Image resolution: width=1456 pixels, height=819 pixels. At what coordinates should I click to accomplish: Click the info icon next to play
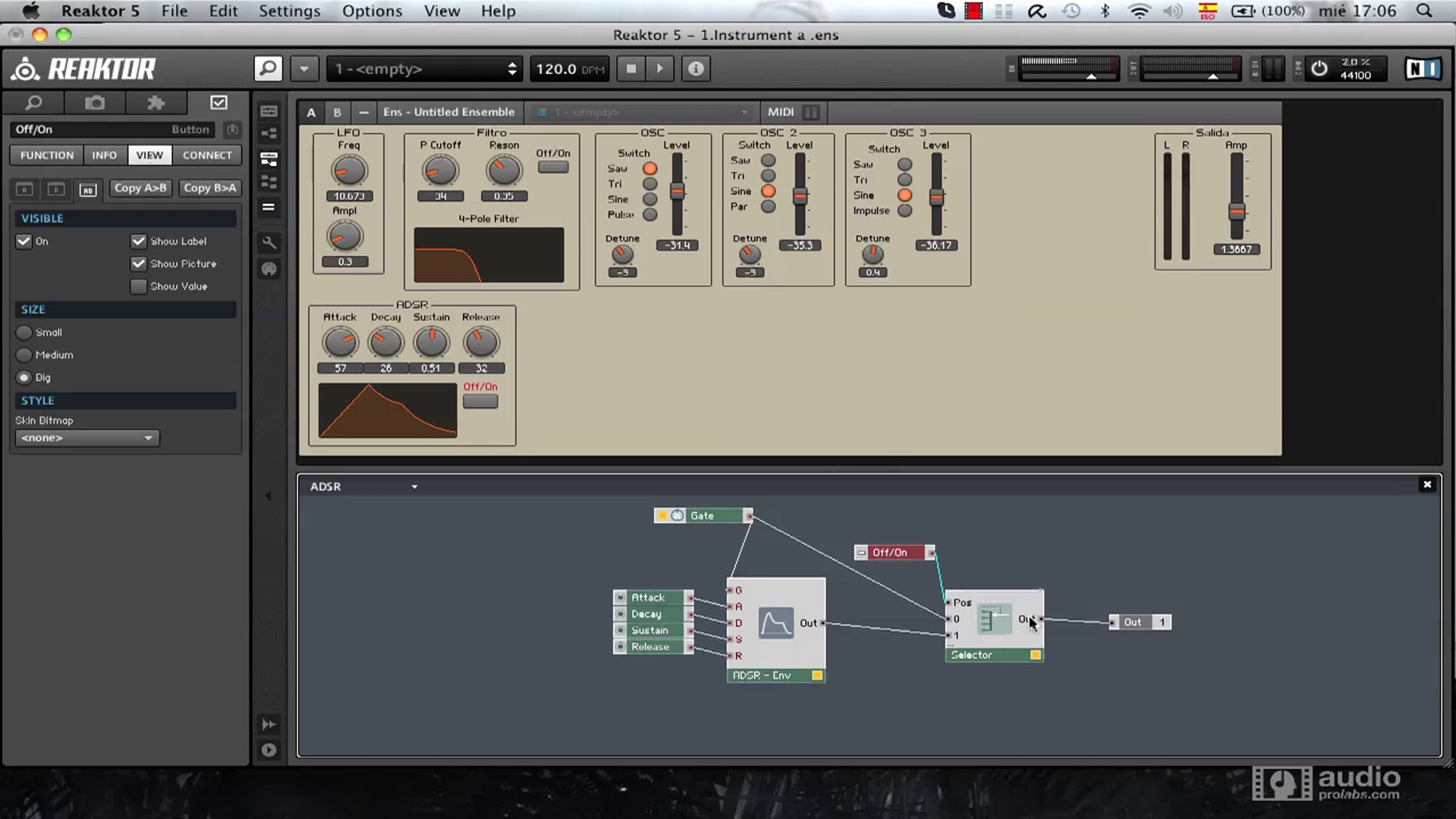click(x=695, y=69)
